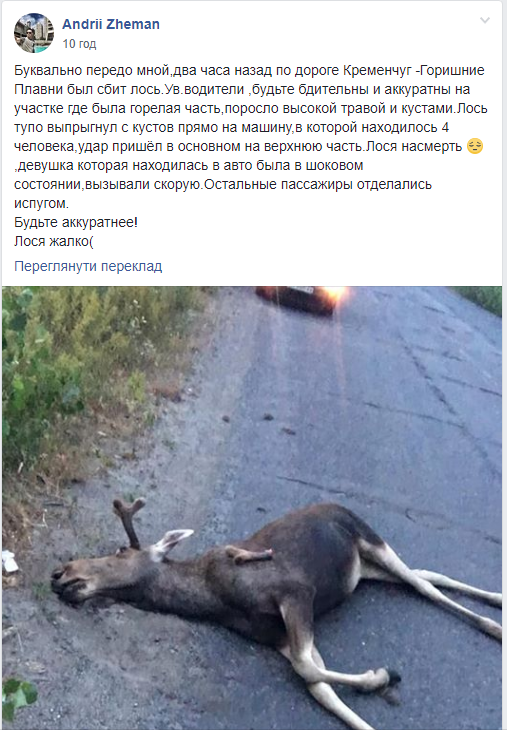507x732 pixels.
Task: Open the moose photo attached to post
Action: (253, 507)
